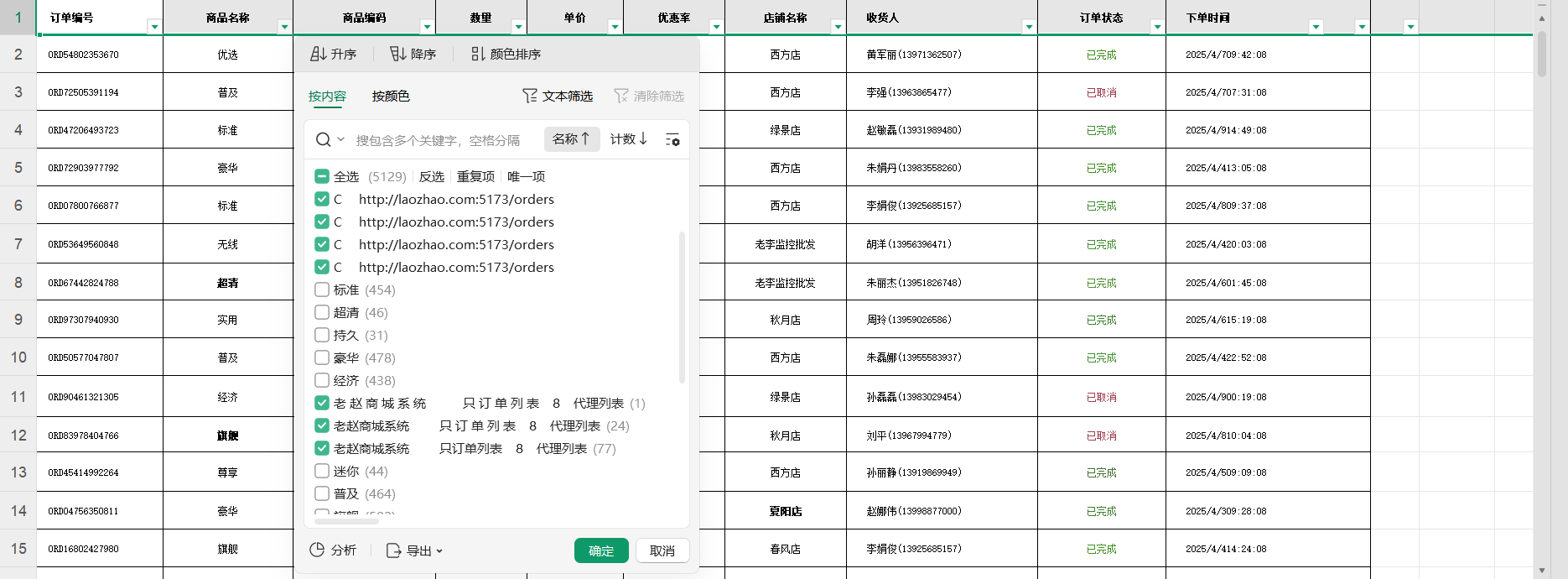Confirm the filter with 确定 button
The height and width of the screenshot is (579, 1568).
click(601, 550)
